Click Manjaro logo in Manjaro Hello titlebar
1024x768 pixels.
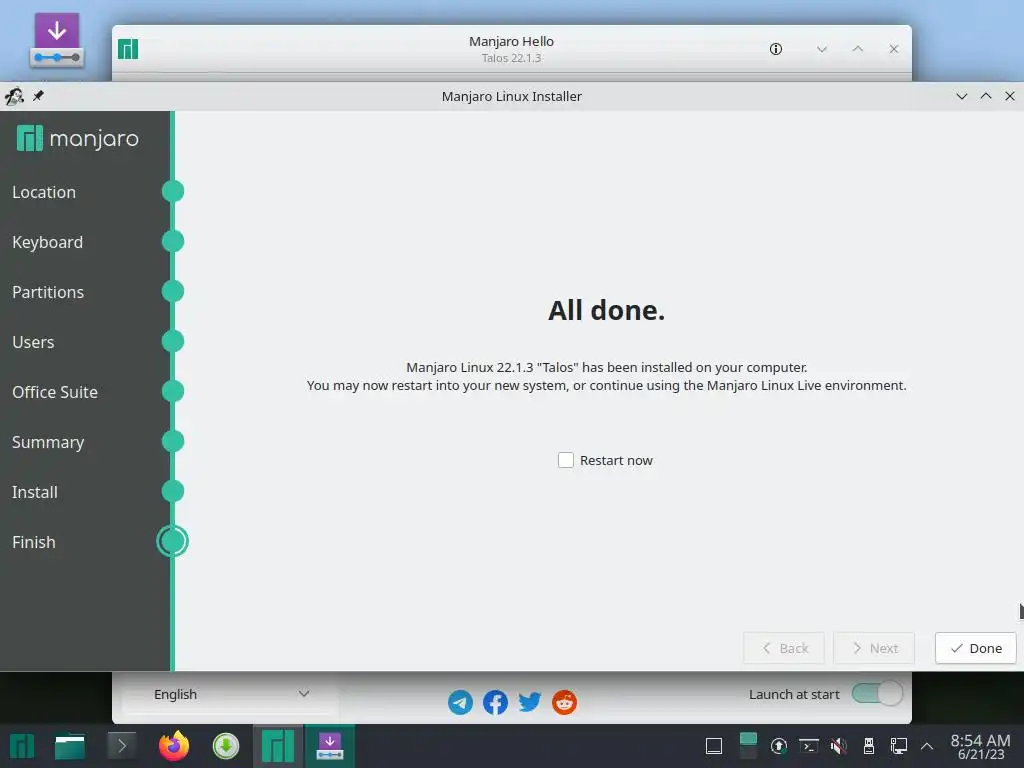[x=128, y=49]
